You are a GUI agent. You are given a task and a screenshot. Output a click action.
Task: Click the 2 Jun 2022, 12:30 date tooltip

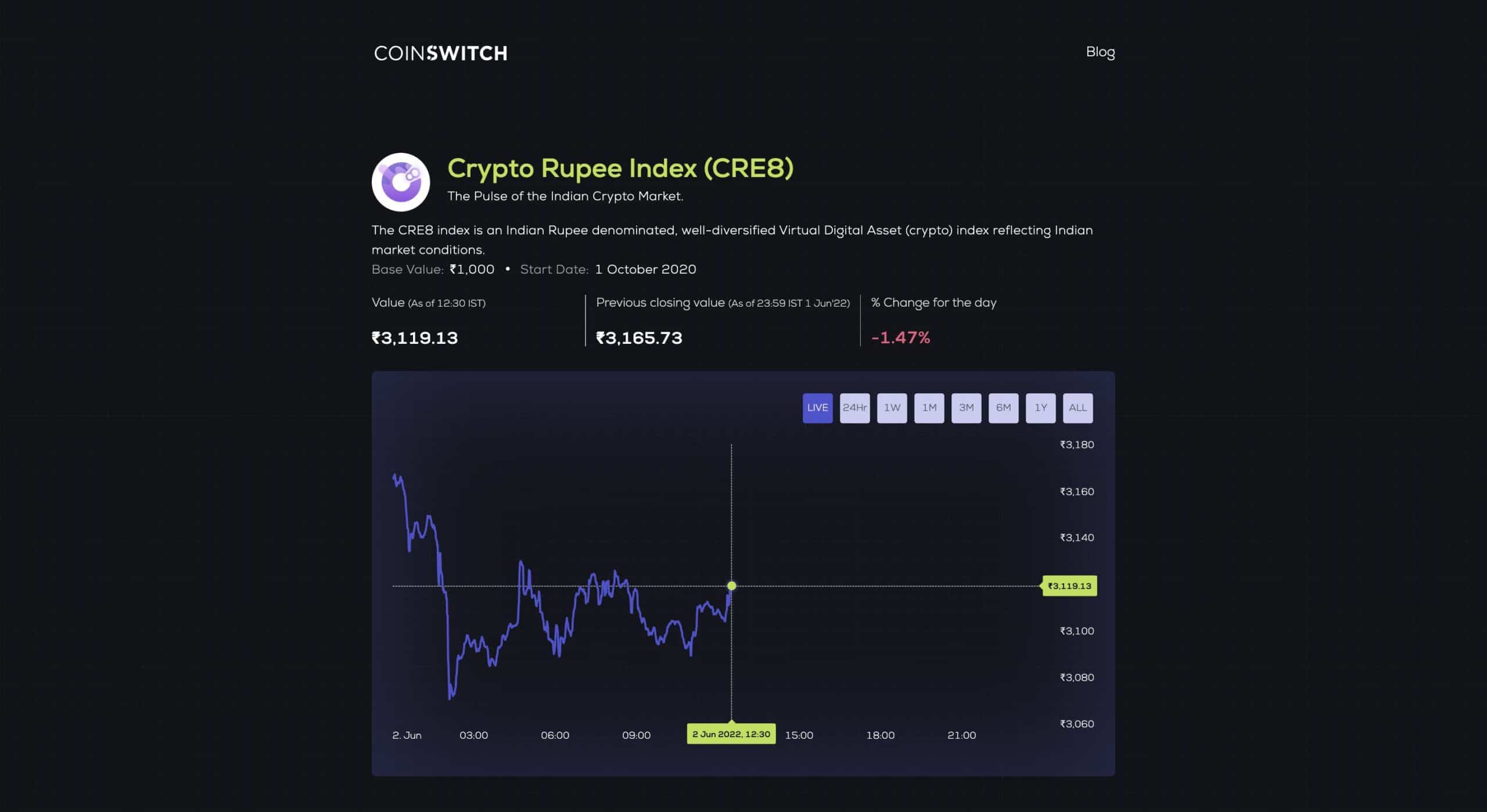tap(731, 734)
